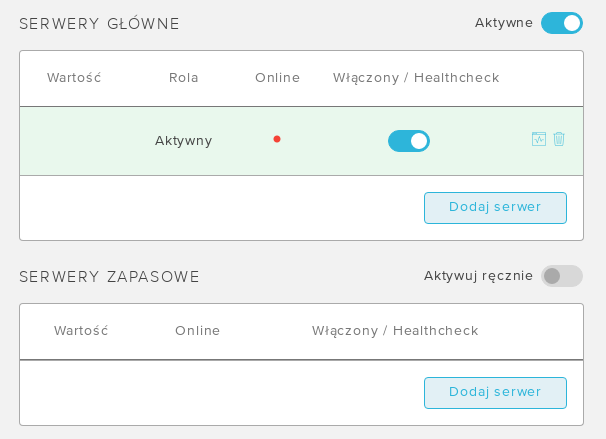The height and width of the screenshot is (439, 606).
Task: Disable the Włączony switch in server row
Action: [409, 141]
